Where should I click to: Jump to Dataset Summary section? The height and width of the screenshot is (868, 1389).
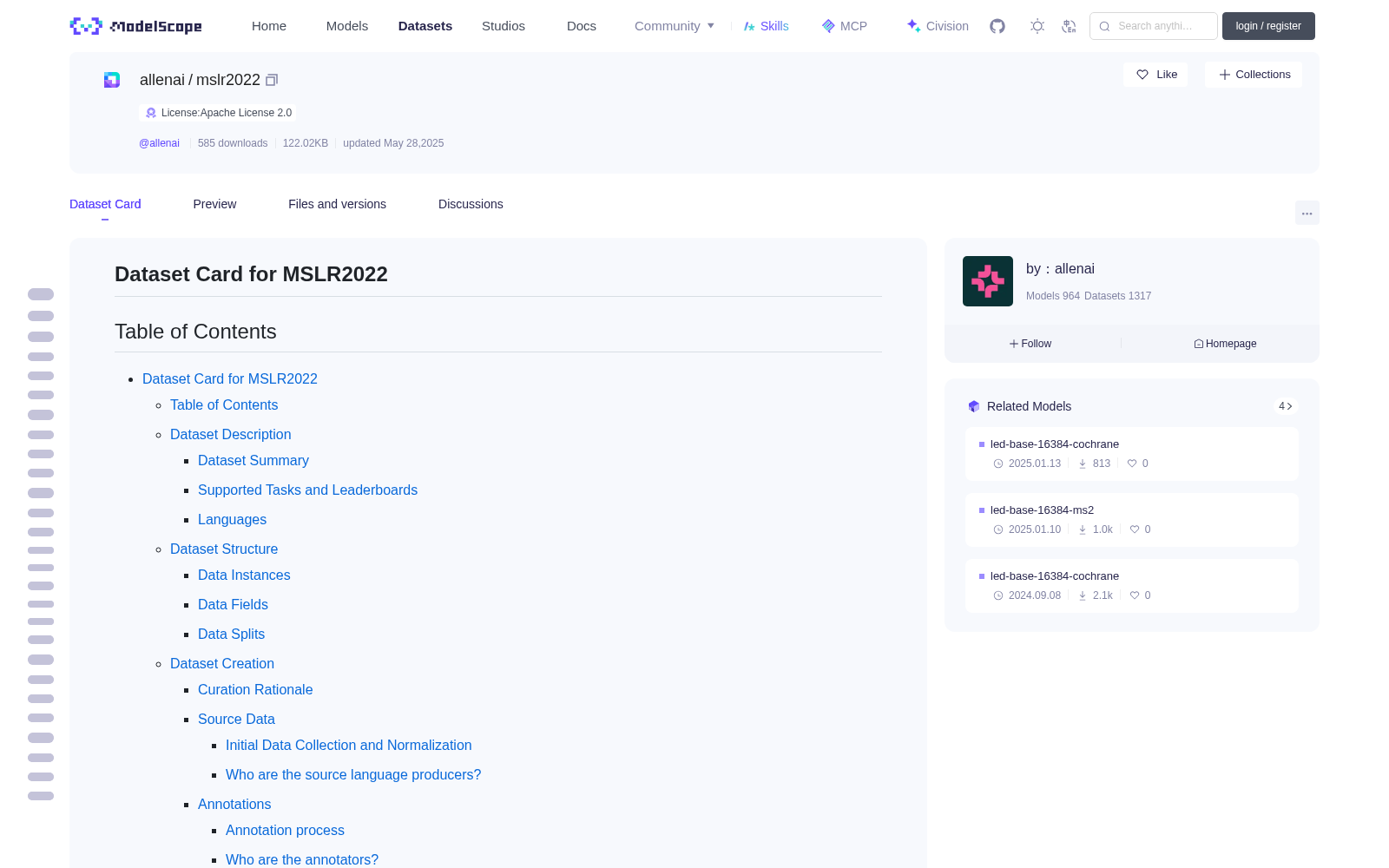click(x=253, y=460)
